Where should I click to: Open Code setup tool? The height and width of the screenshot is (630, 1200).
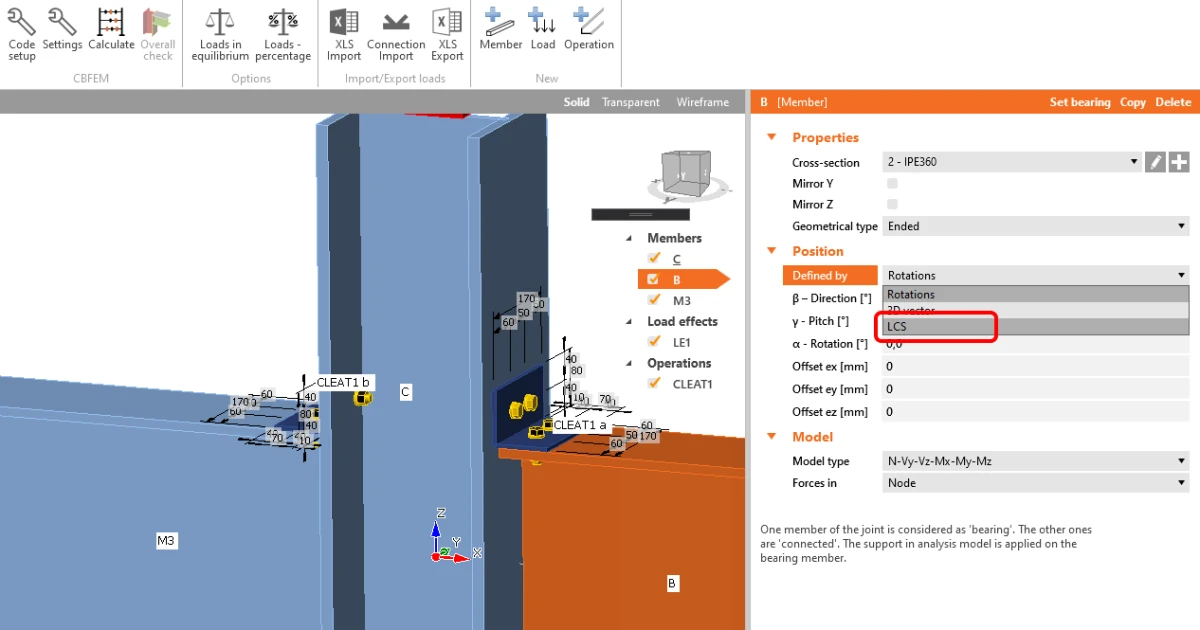pos(21,35)
